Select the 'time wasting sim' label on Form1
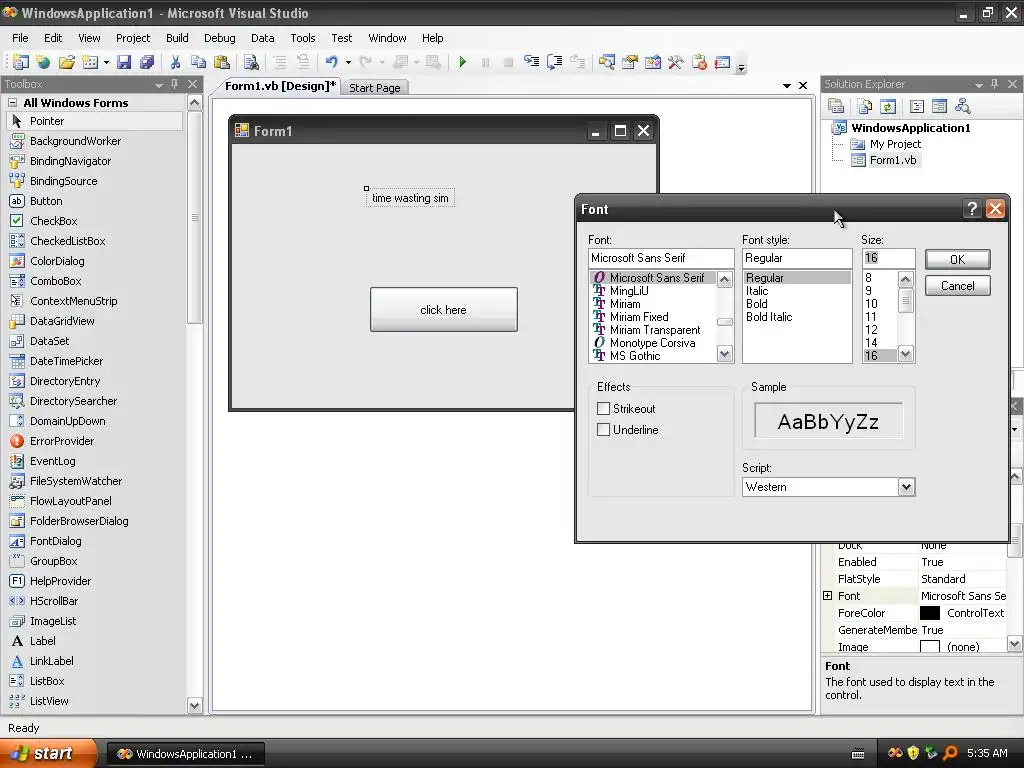The width and height of the screenshot is (1024, 768). pyautogui.click(x=410, y=198)
